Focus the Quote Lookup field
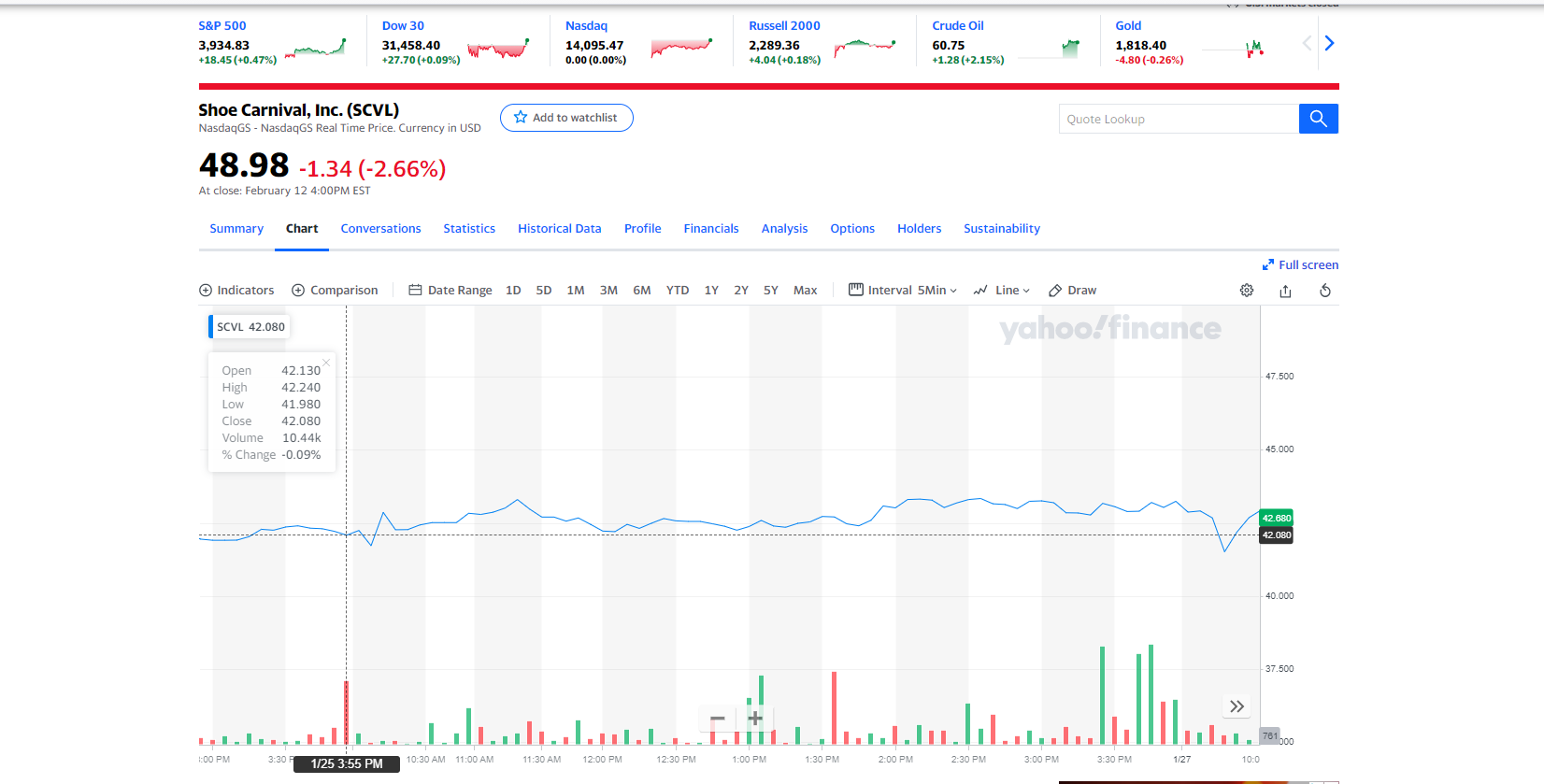This screenshot has height=784, width=1544. pos(1179,119)
